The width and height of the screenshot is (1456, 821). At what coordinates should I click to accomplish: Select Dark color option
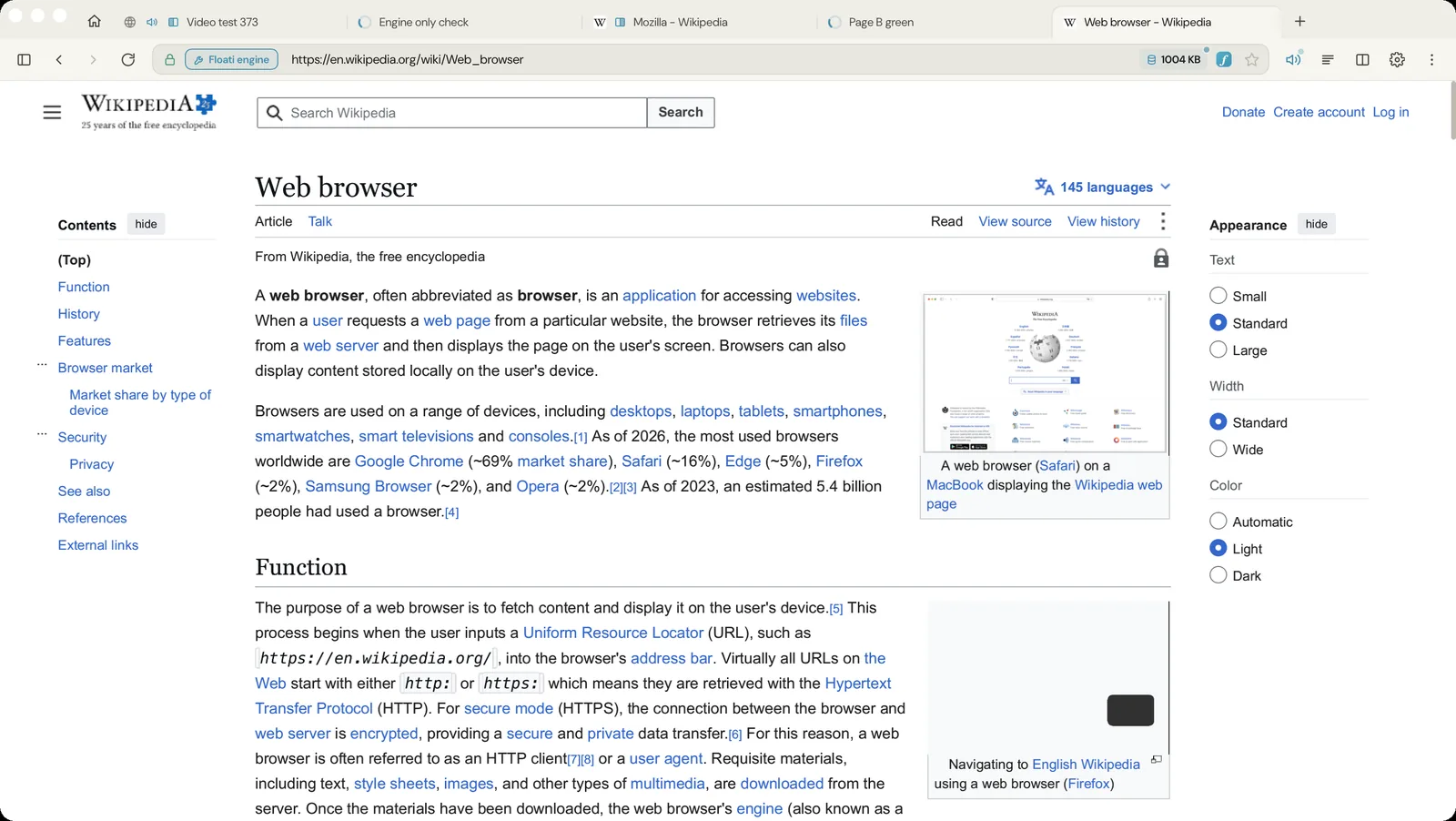click(1218, 575)
